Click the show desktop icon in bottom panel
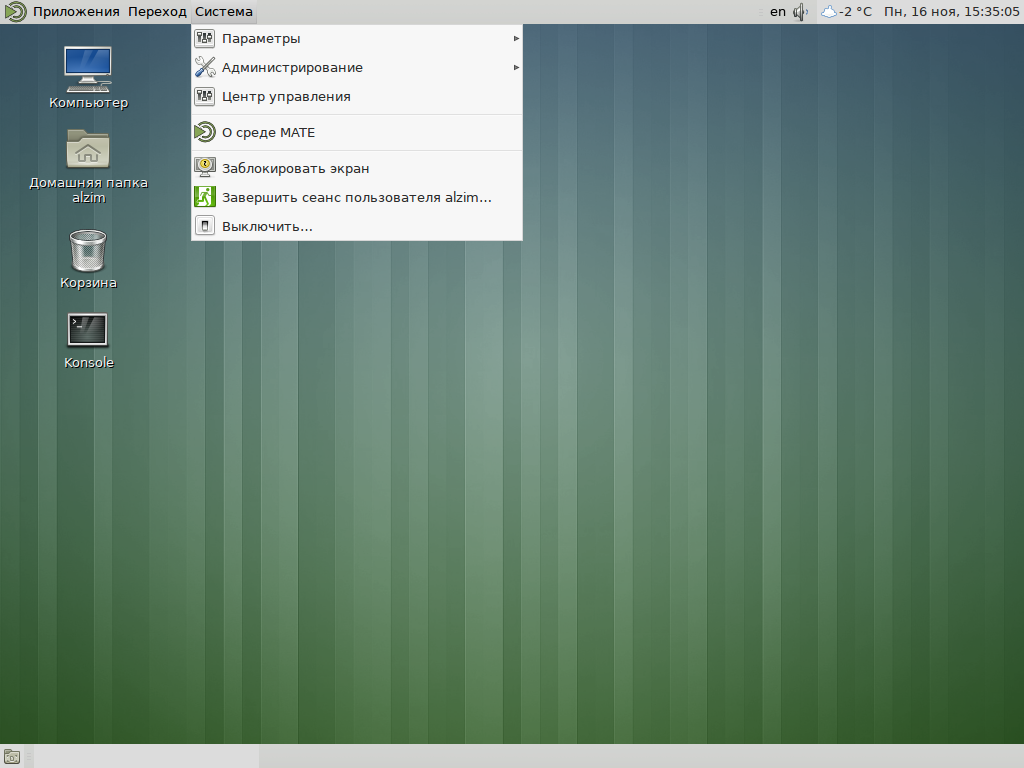The width and height of the screenshot is (1024, 768). click(x=12, y=757)
